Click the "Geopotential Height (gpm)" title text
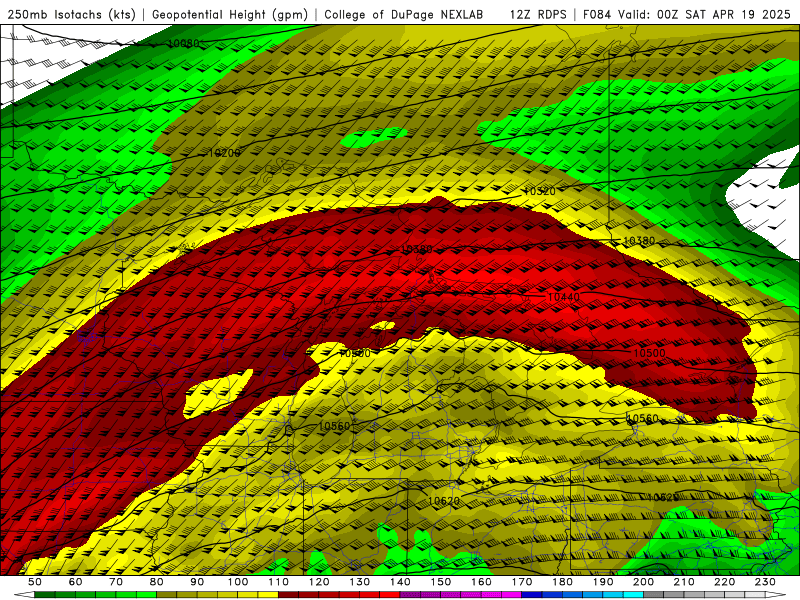Viewport: 800px width, 600px height. [x=230, y=14]
